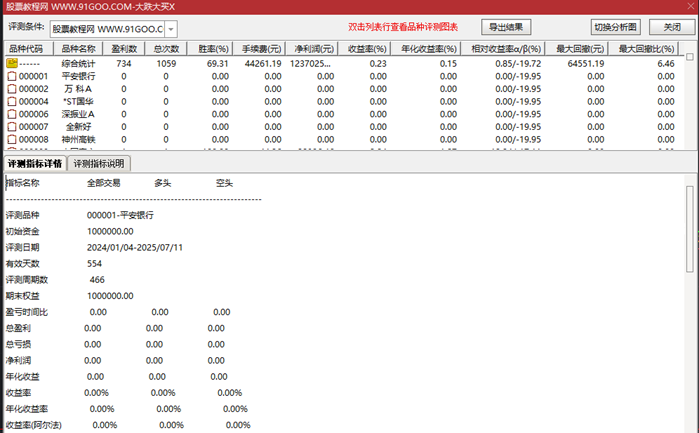Image resolution: width=699 pixels, height=433 pixels.
Task: Click the 综合统计 summary row icon
Action: 12,63
